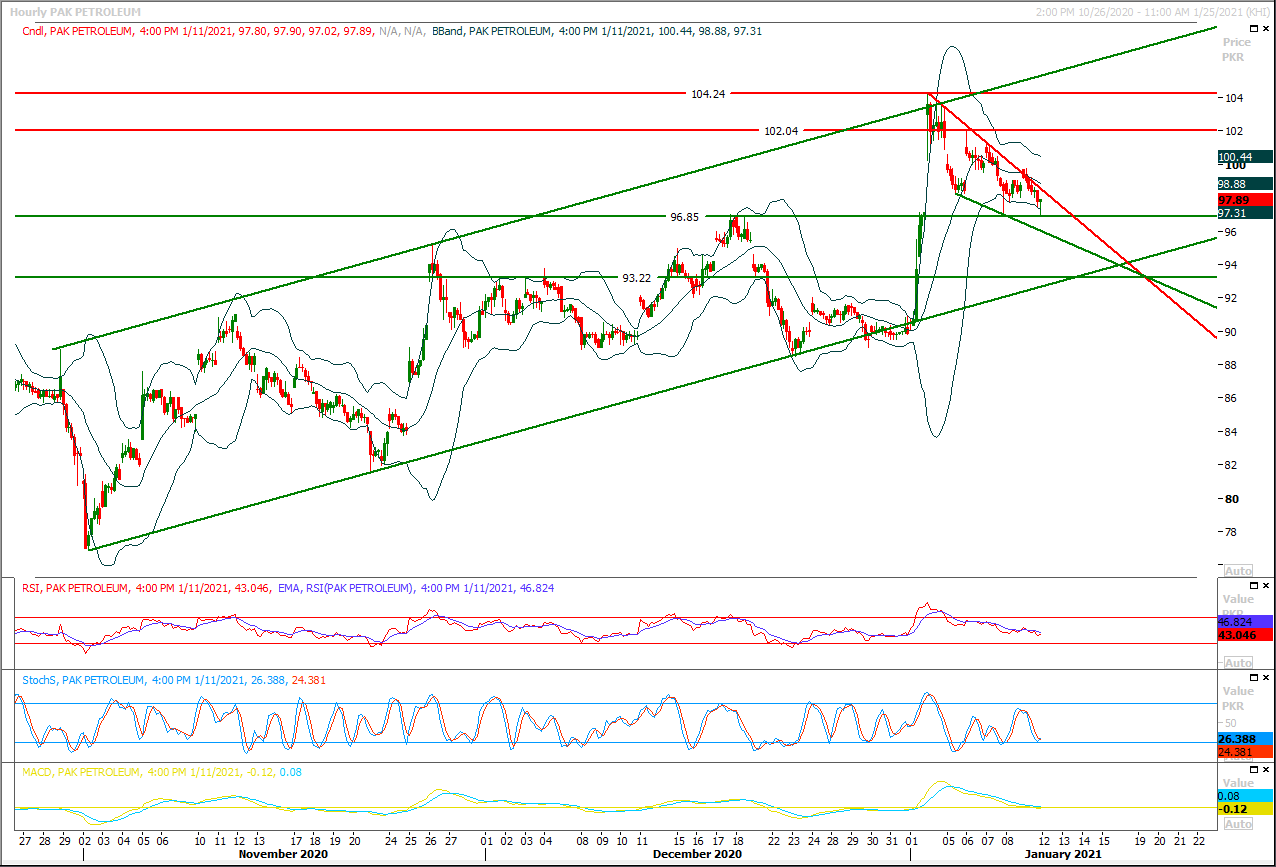Click the 43.046 RSI value tag
Image resolution: width=1276 pixels, height=867 pixels.
(x=1244, y=635)
